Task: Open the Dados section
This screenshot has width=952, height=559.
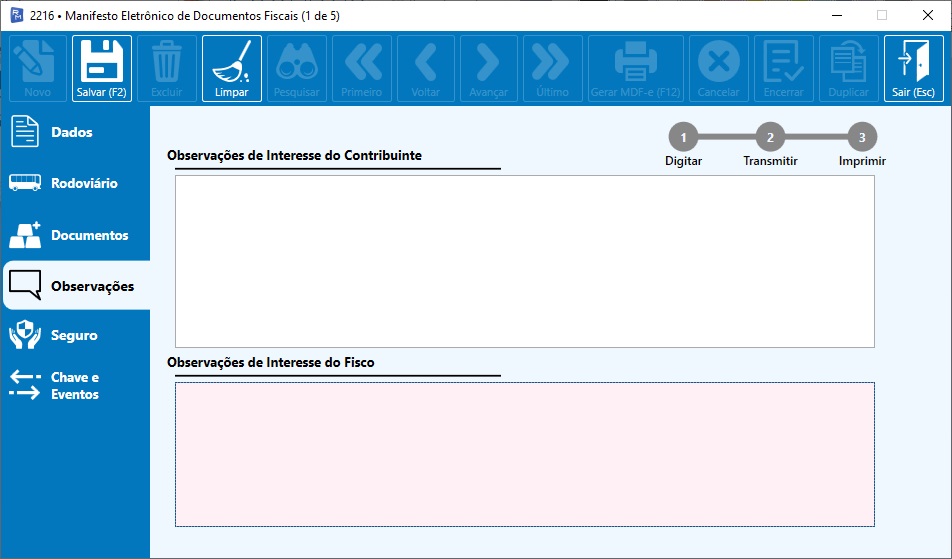Action: click(75, 132)
